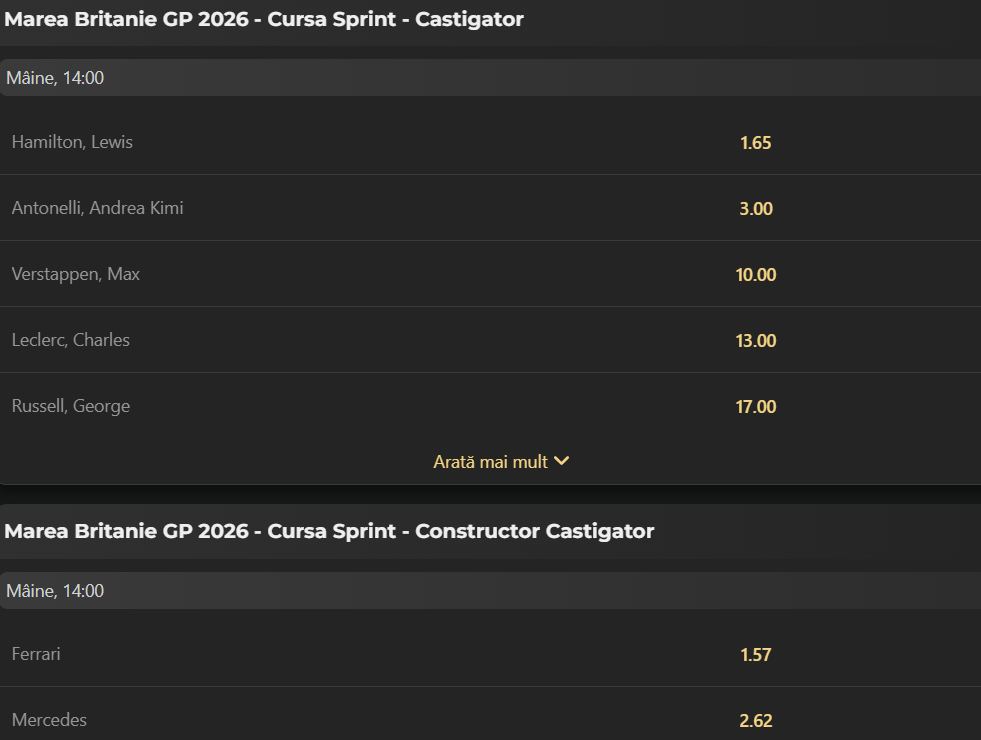The width and height of the screenshot is (981, 740).
Task: Select Mercedes constructor odds 2.62
Action: [x=756, y=721]
